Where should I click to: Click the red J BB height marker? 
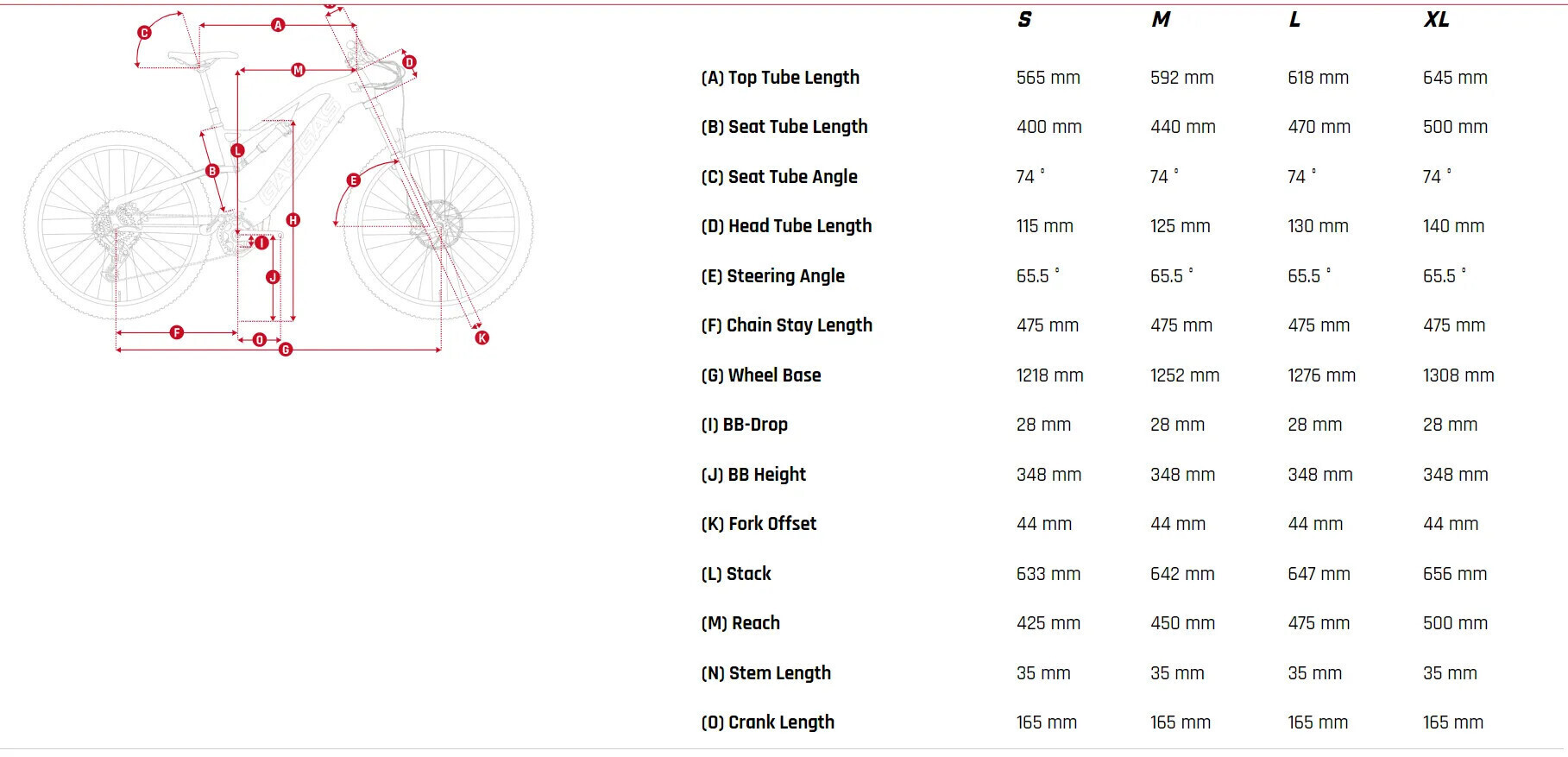tap(273, 277)
